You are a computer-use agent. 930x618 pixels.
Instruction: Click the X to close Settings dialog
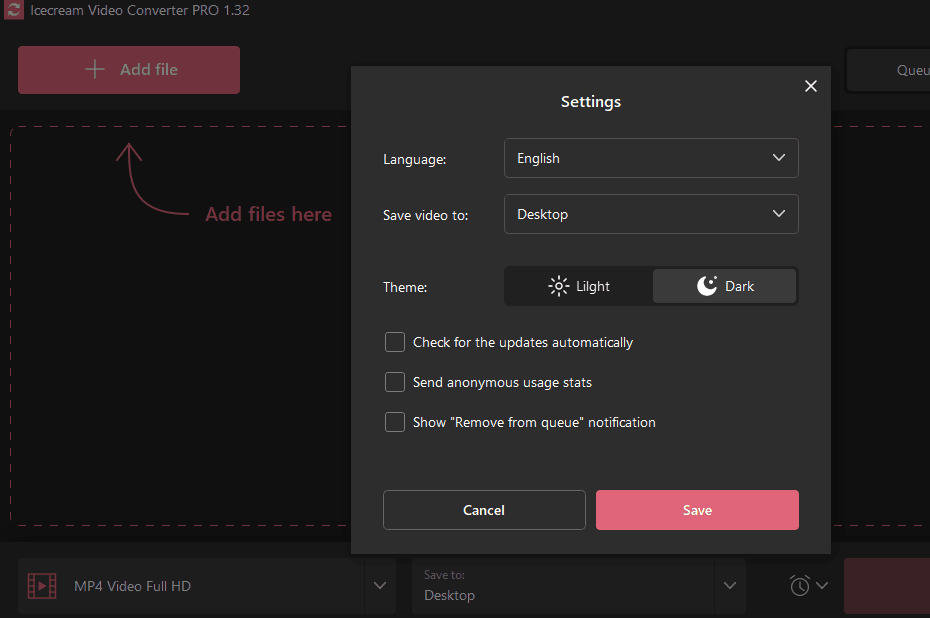point(810,86)
